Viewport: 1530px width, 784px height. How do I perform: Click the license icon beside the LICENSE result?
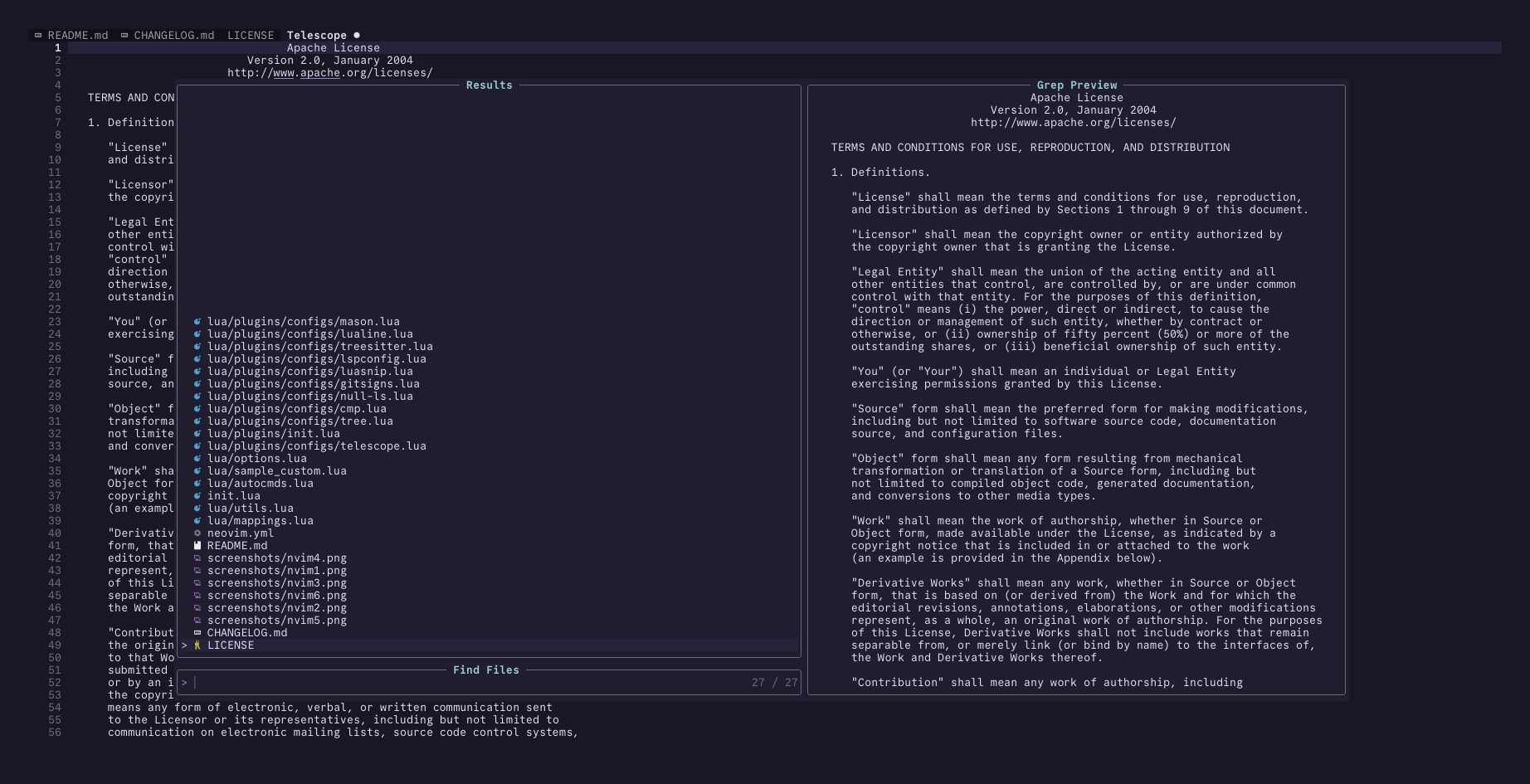[197, 645]
